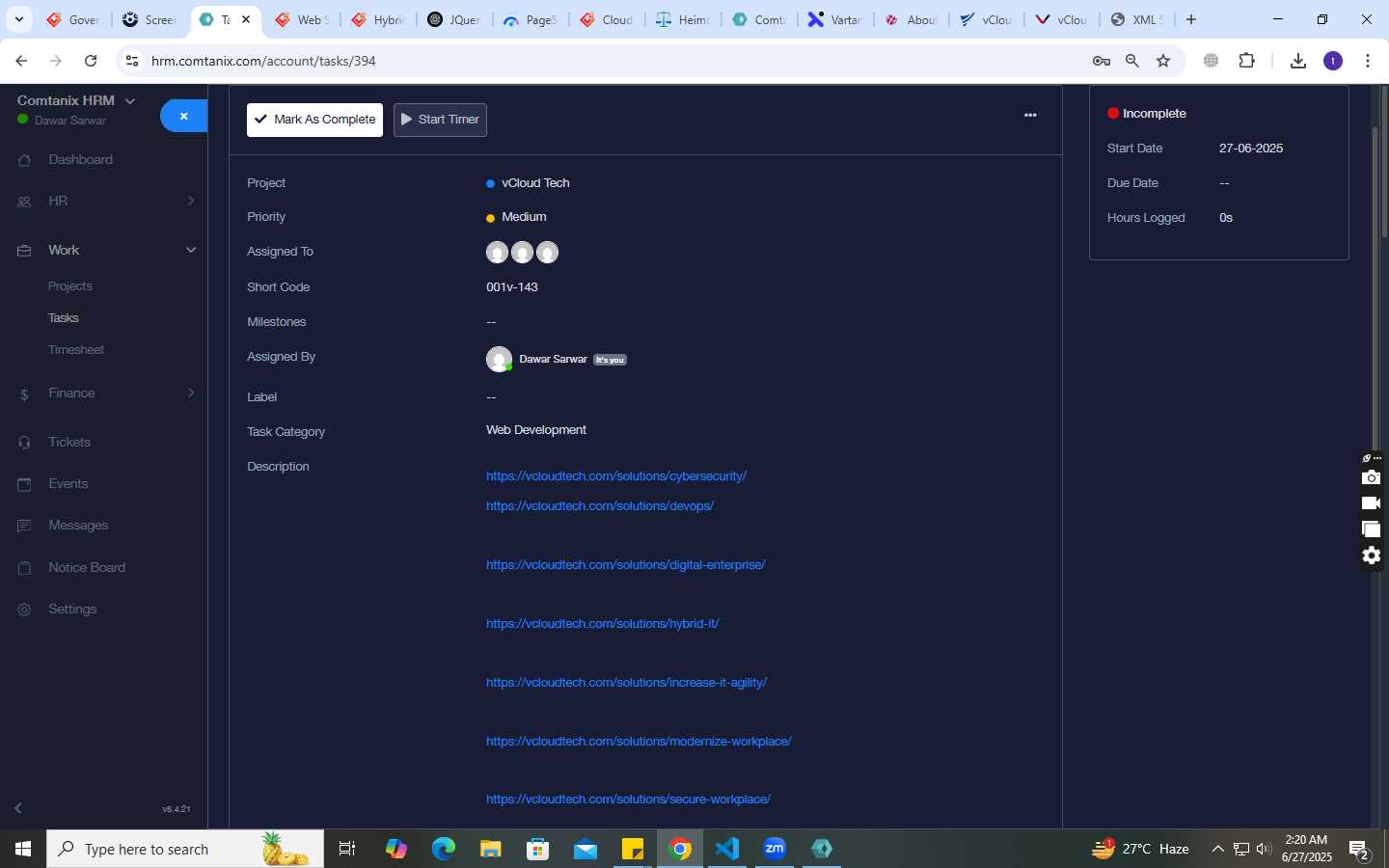Collapse the sidebar with the bottom-left arrow
The height and width of the screenshot is (868, 1389).
point(18,808)
